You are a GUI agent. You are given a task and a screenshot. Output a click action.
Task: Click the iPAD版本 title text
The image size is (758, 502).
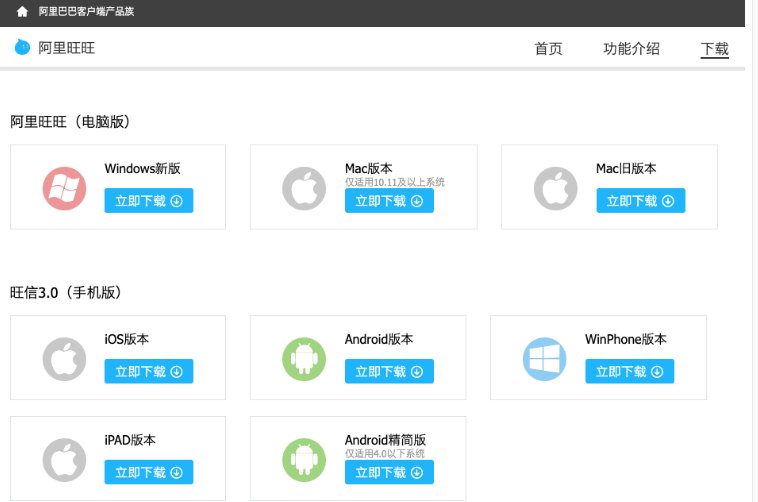(x=130, y=440)
